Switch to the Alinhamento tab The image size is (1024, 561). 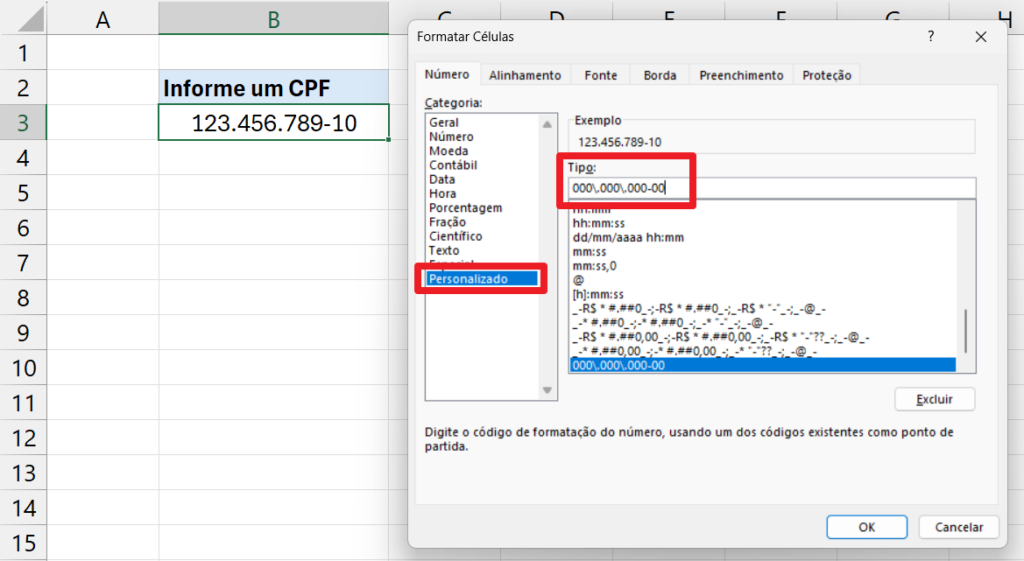[525, 75]
